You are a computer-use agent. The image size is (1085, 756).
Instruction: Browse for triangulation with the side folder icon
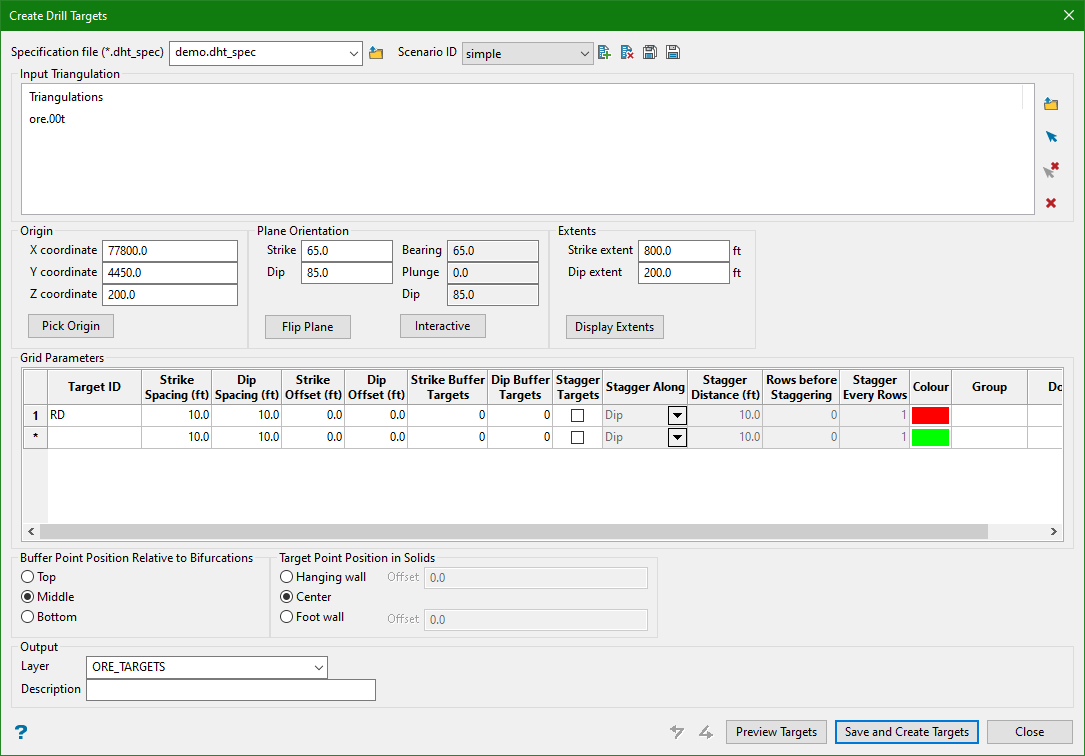[x=1051, y=104]
